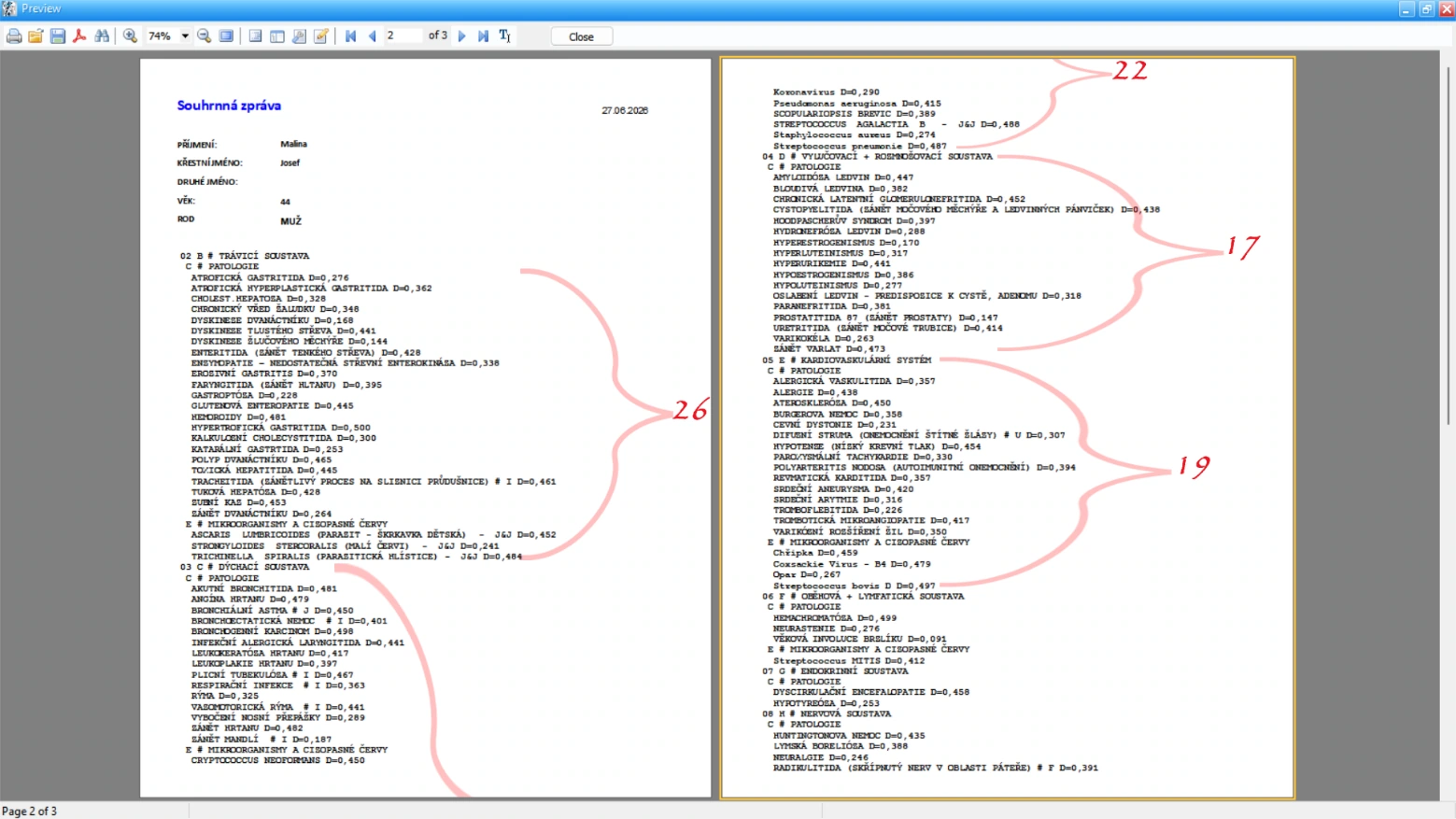This screenshot has width=1456, height=819.
Task: Open a report with the folder icon
Action: click(x=35, y=36)
